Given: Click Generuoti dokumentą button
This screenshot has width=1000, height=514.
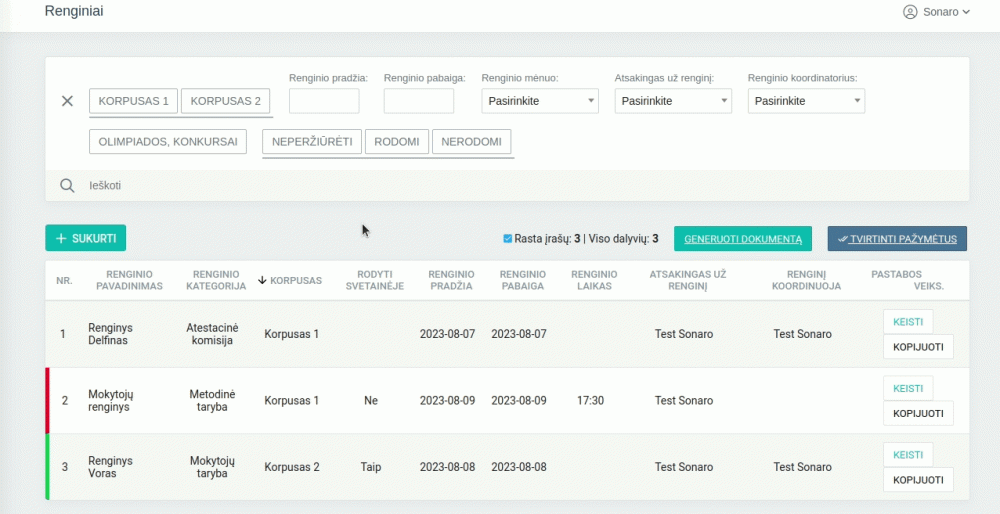Looking at the screenshot, I should 743,239.
